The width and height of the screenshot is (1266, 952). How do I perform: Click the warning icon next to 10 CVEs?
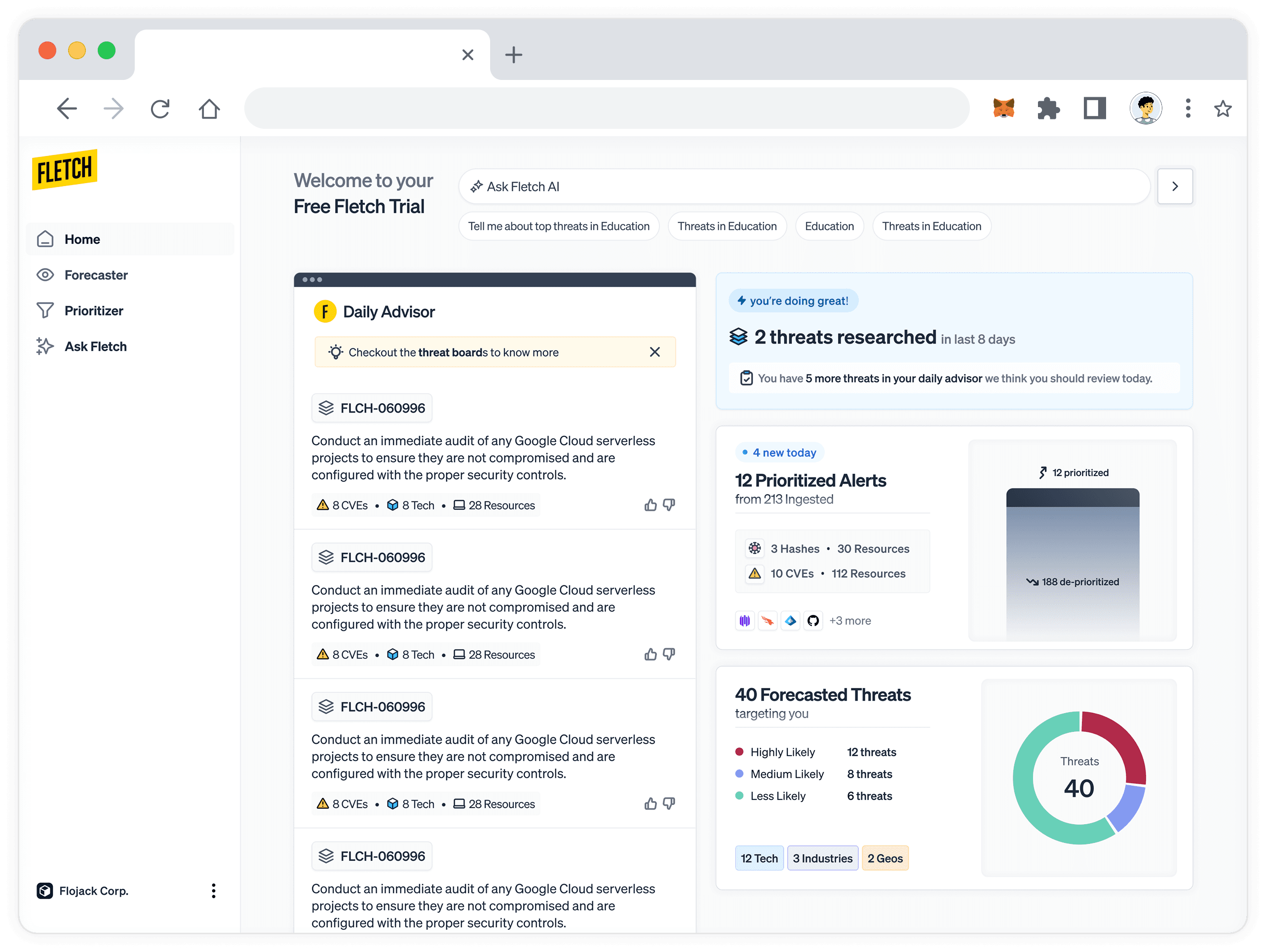[755, 573]
